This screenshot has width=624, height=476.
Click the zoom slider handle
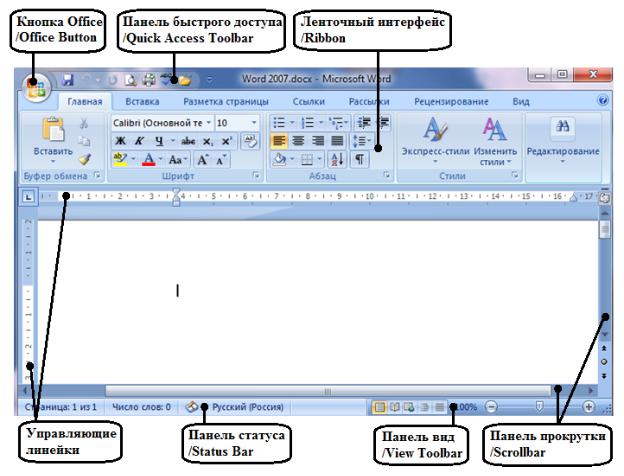point(539,406)
